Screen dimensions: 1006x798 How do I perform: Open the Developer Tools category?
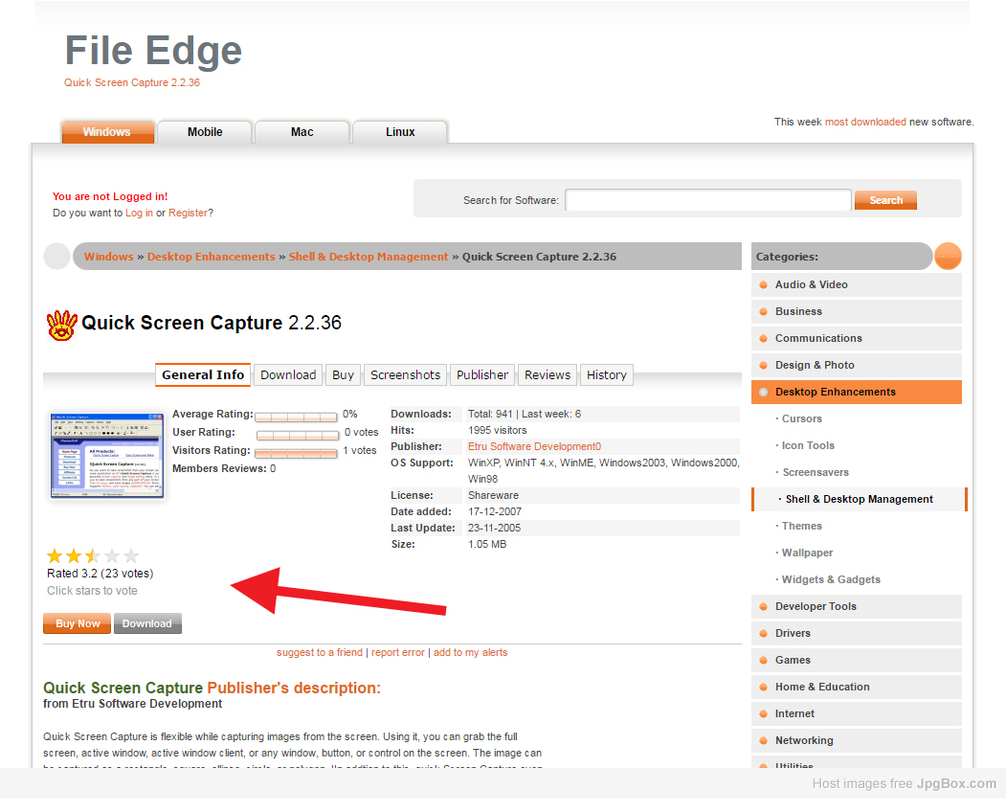pyautogui.click(x=857, y=607)
